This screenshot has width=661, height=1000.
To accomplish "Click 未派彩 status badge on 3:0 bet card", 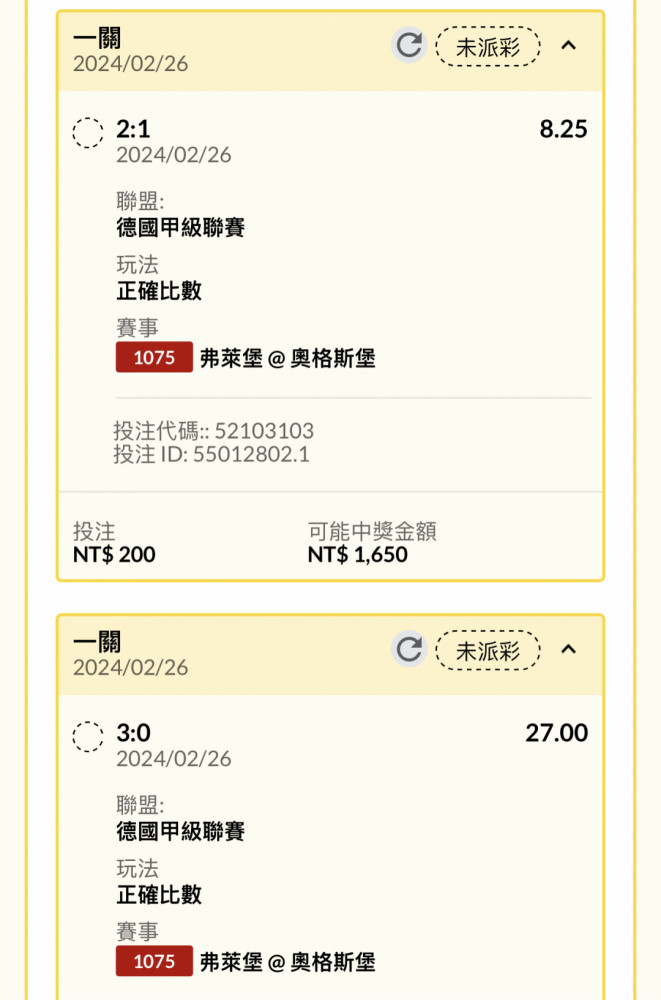I will 488,650.
